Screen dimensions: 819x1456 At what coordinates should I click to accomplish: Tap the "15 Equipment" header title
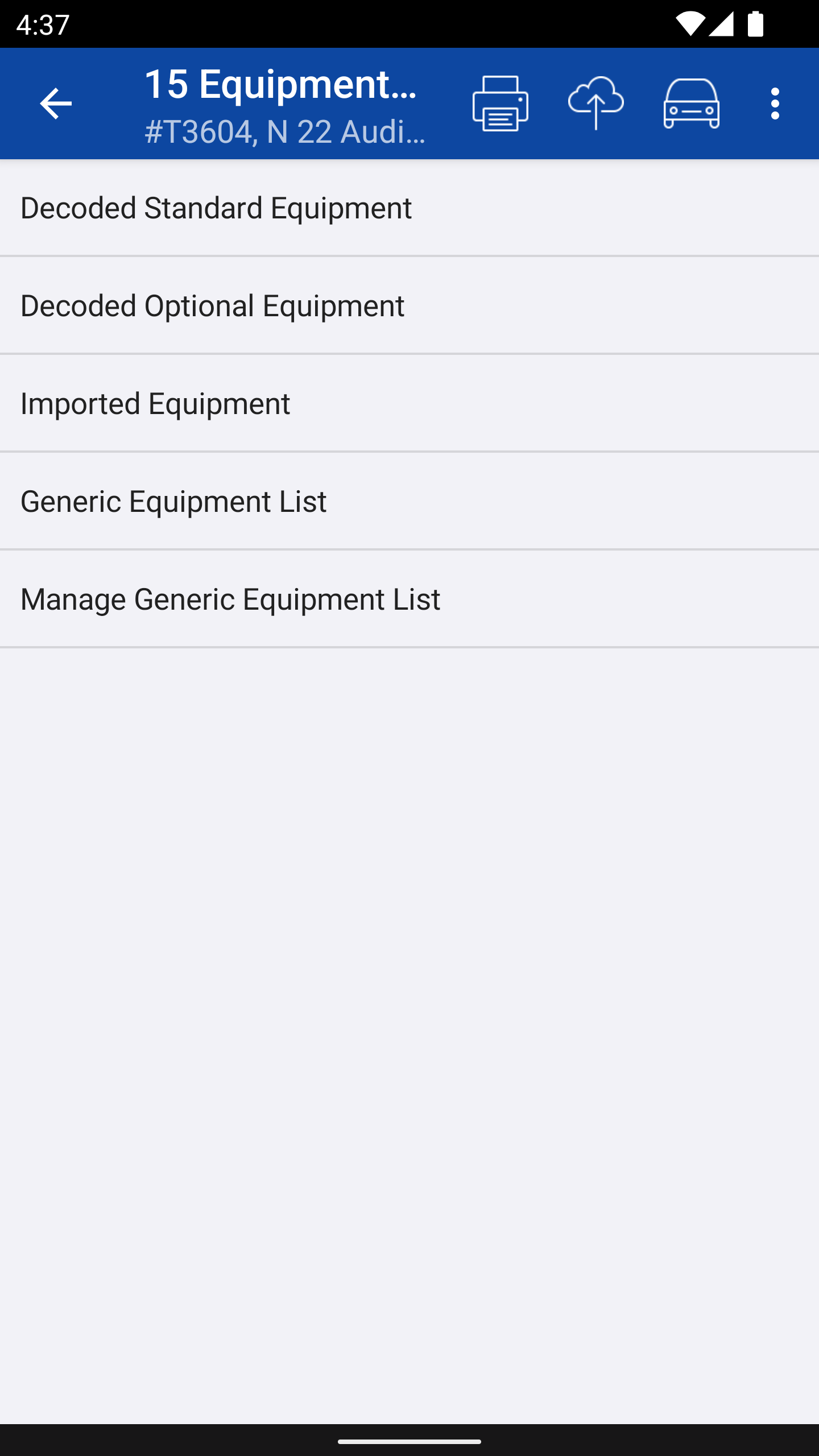pyautogui.click(x=281, y=84)
